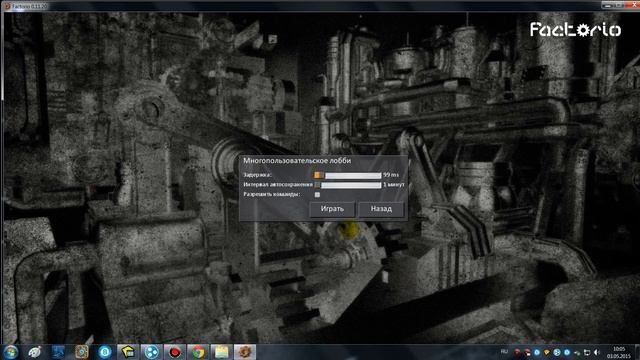Click the Назад button

(x=381, y=209)
